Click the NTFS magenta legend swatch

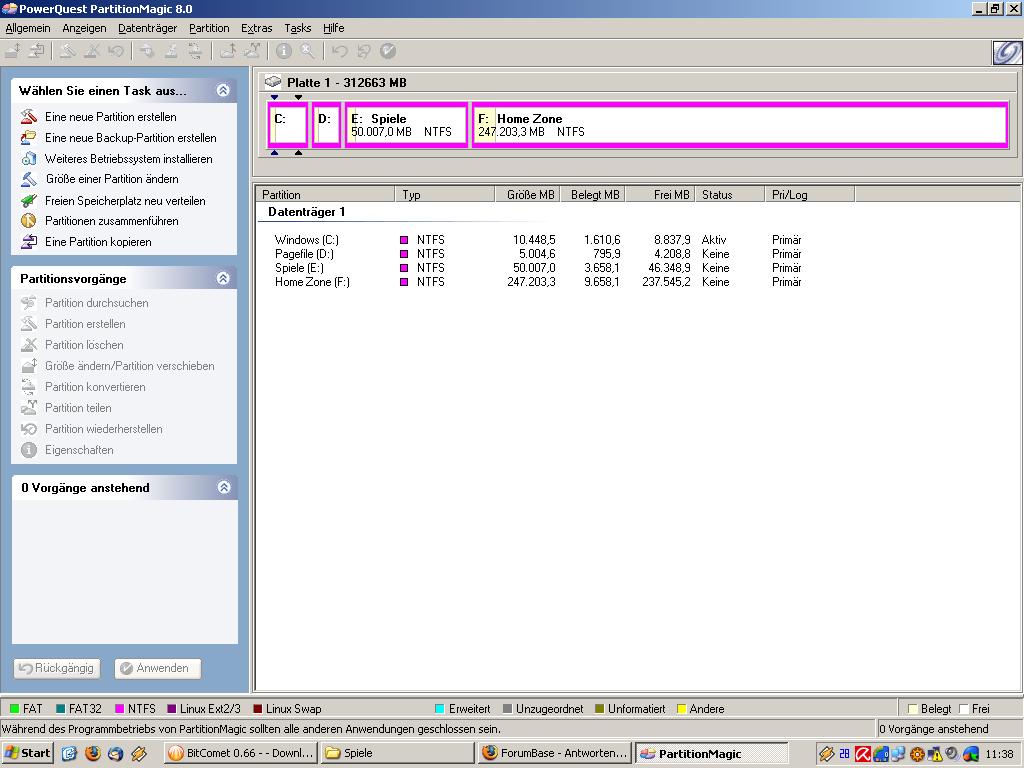click(x=120, y=709)
